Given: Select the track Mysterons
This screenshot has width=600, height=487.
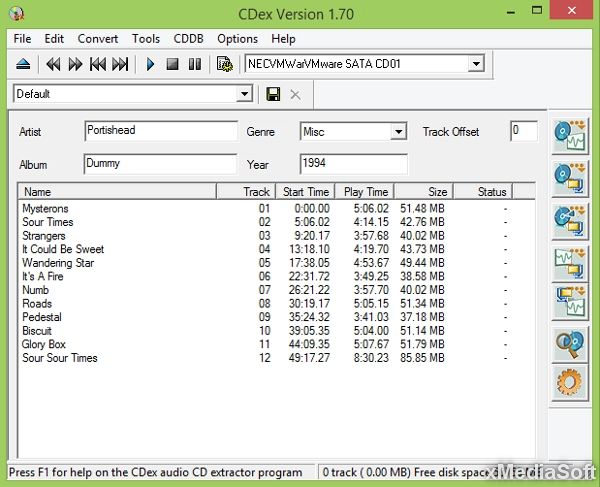Looking at the screenshot, I should pyautogui.click(x=45, y=208).
